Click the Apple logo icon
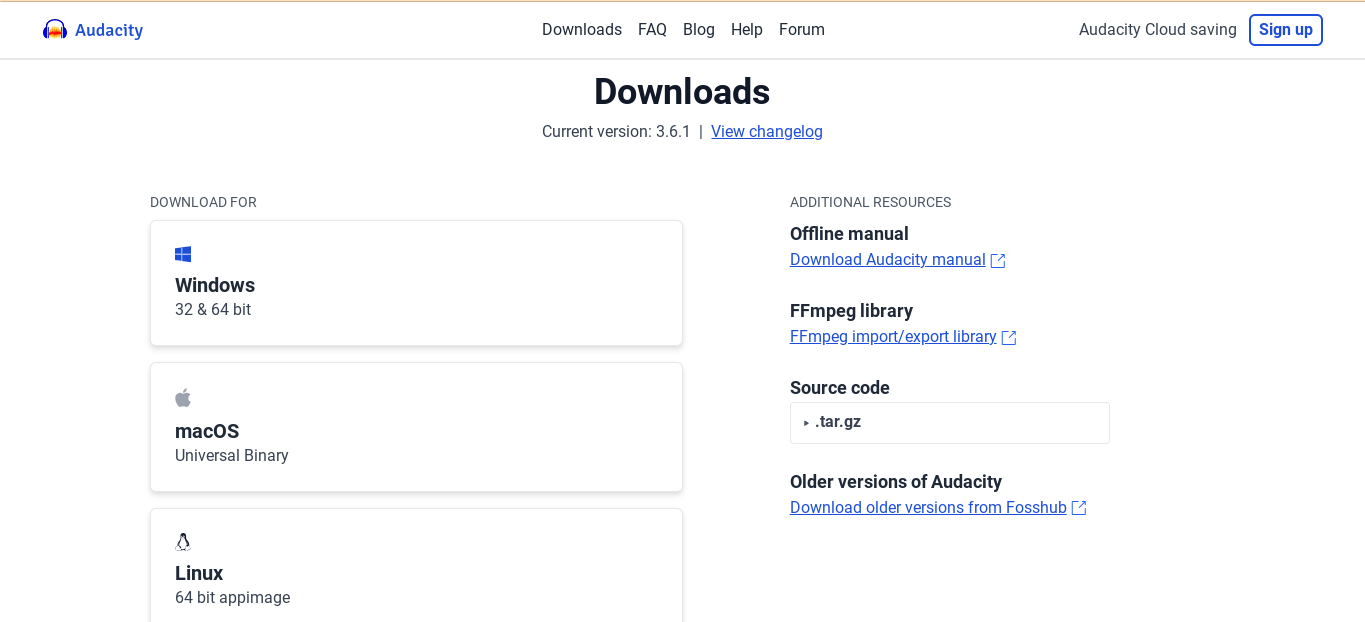 coord(183,398)
